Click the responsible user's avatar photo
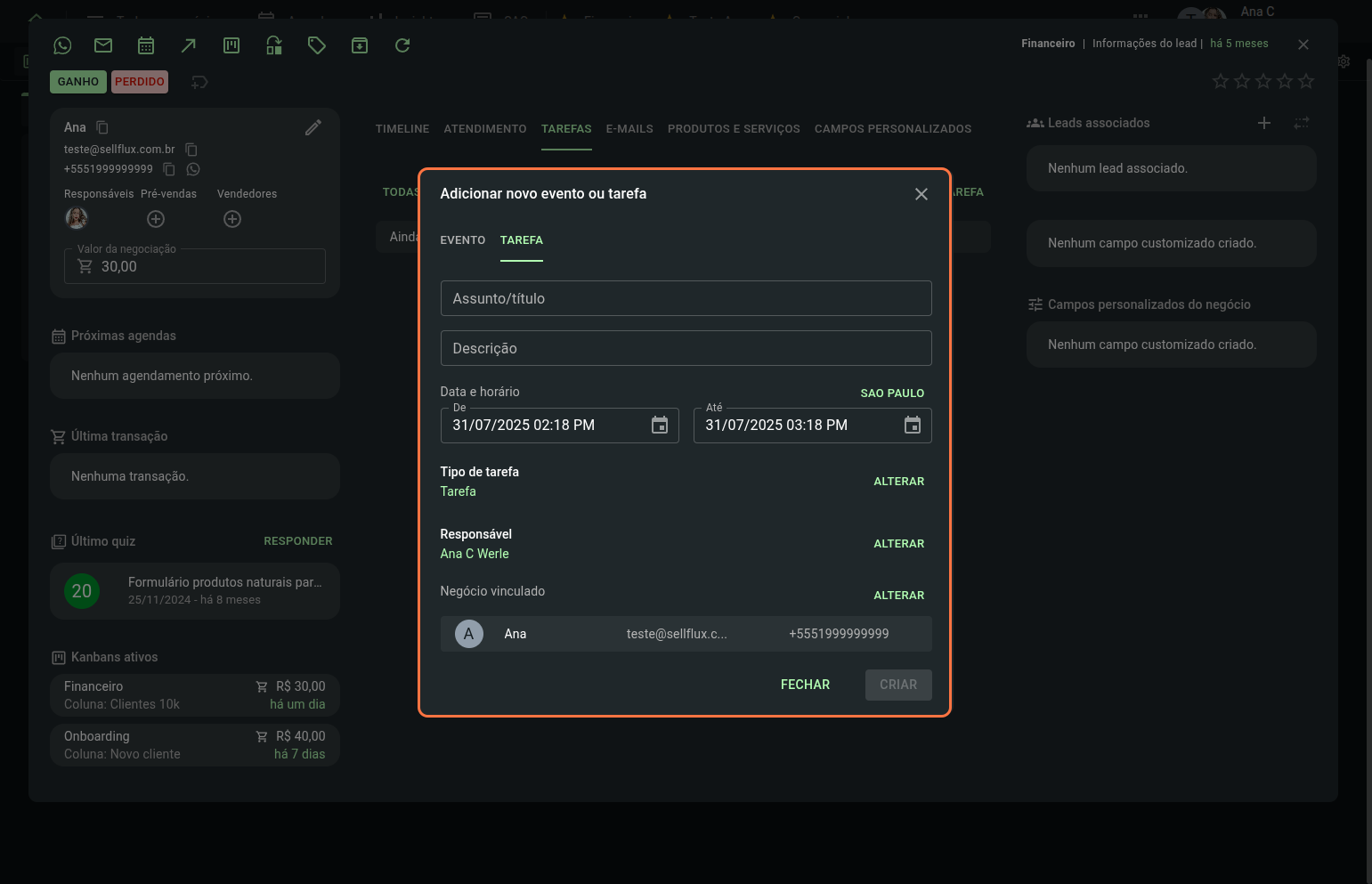Screen dimensions: 1372x884 click(x=77, y=218)
